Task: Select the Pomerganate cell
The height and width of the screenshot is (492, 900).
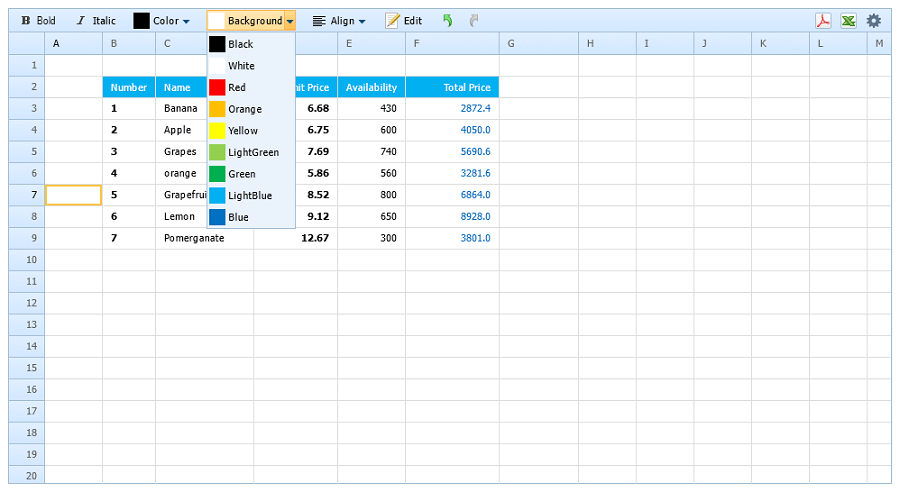Action: [x=204, y=238]
